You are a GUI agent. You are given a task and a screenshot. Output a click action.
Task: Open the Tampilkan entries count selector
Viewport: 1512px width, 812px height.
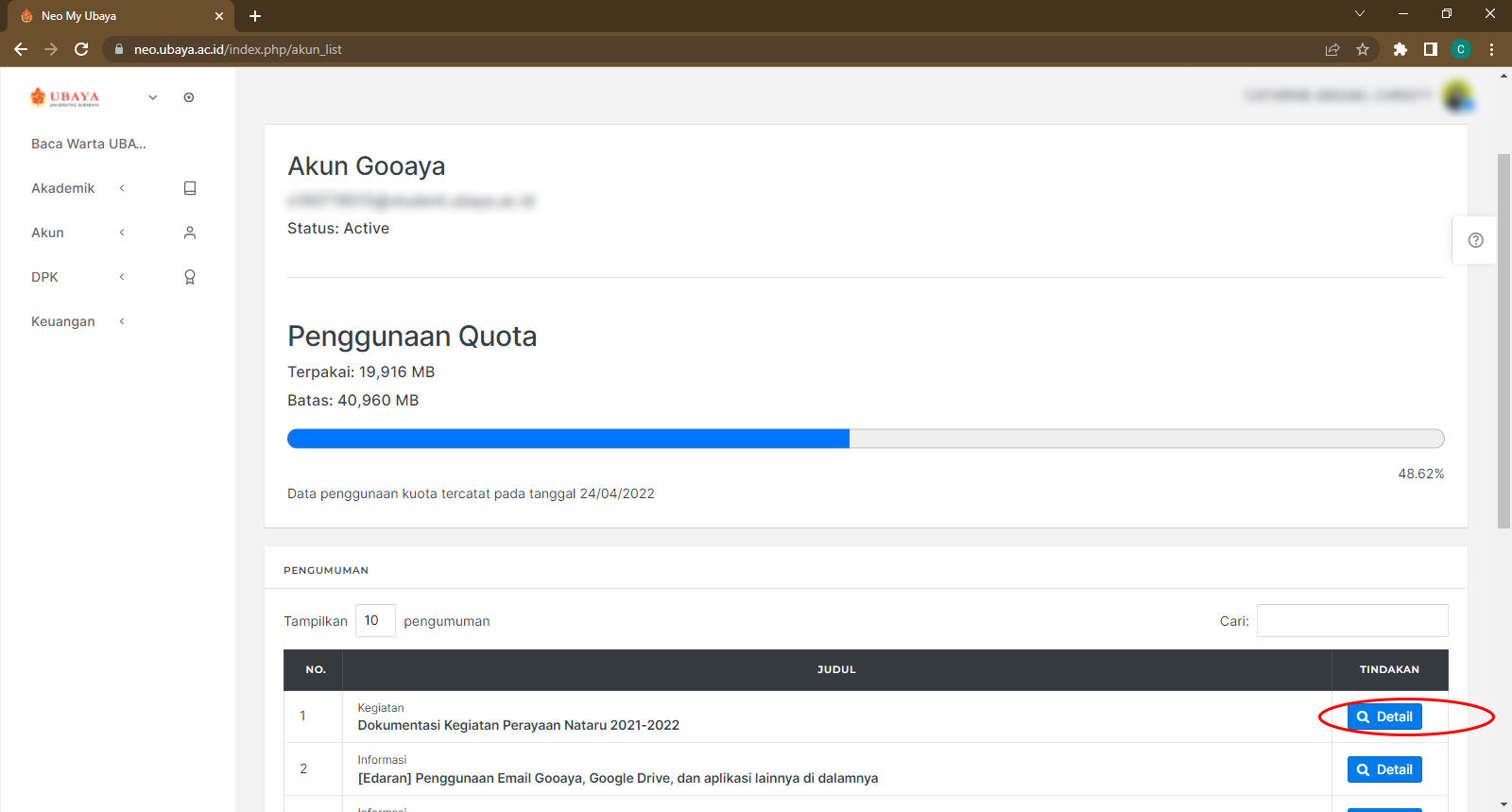(375, 621)
